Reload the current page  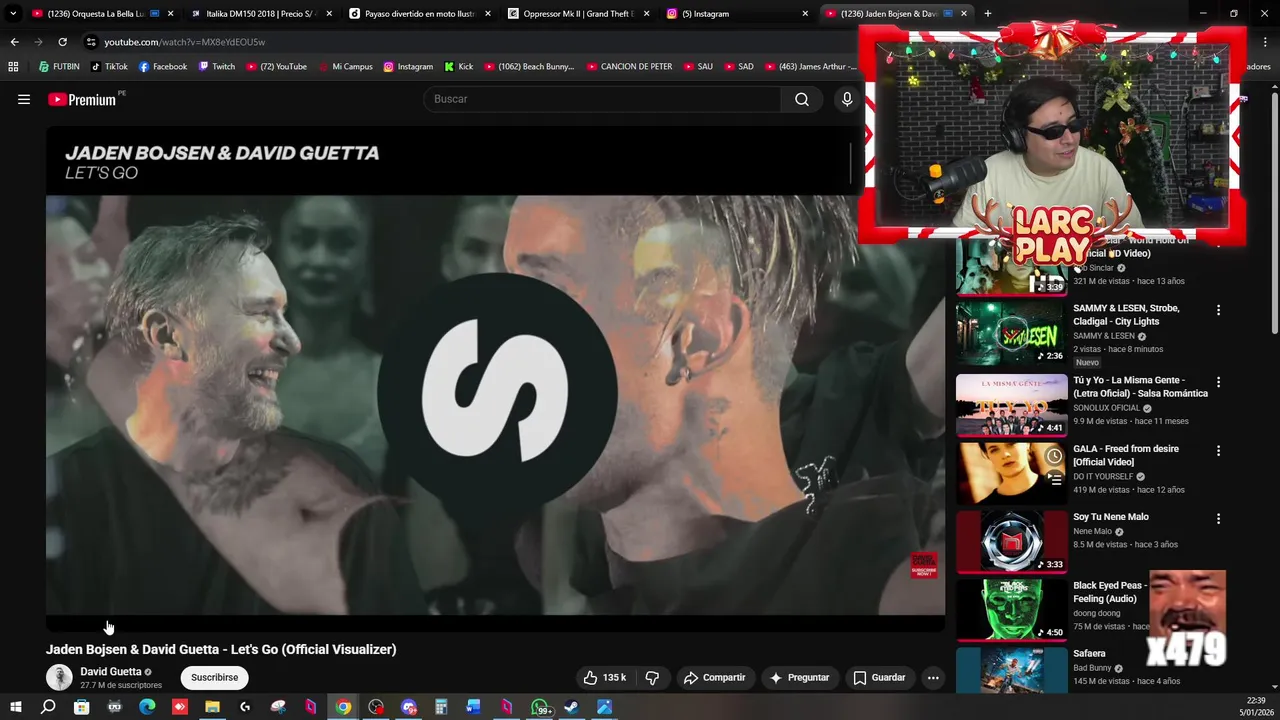tap(62, 42)
